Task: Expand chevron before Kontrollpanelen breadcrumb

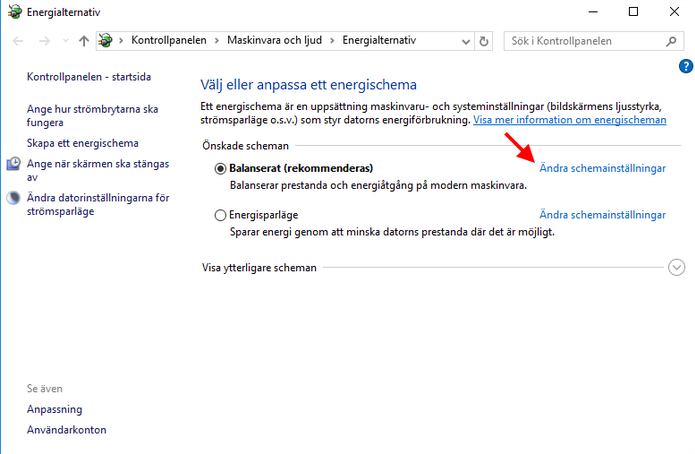Action: [x=121, y=41]
